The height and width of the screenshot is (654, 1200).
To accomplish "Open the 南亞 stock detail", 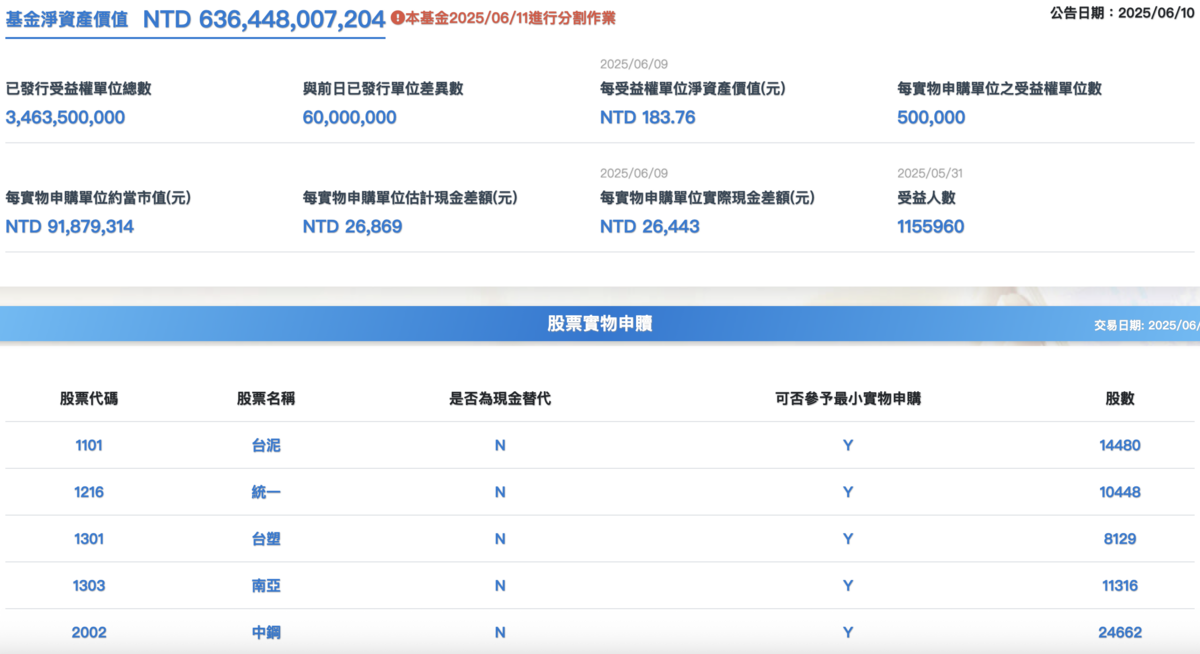I will 266,584.
